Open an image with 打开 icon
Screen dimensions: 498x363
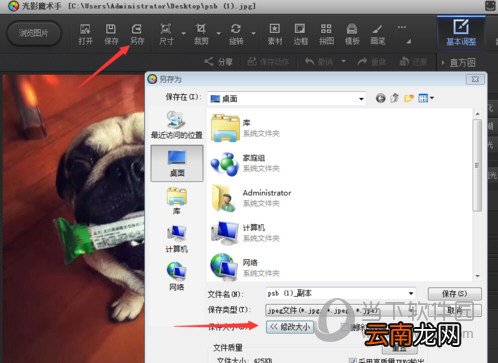pos(85,34)
